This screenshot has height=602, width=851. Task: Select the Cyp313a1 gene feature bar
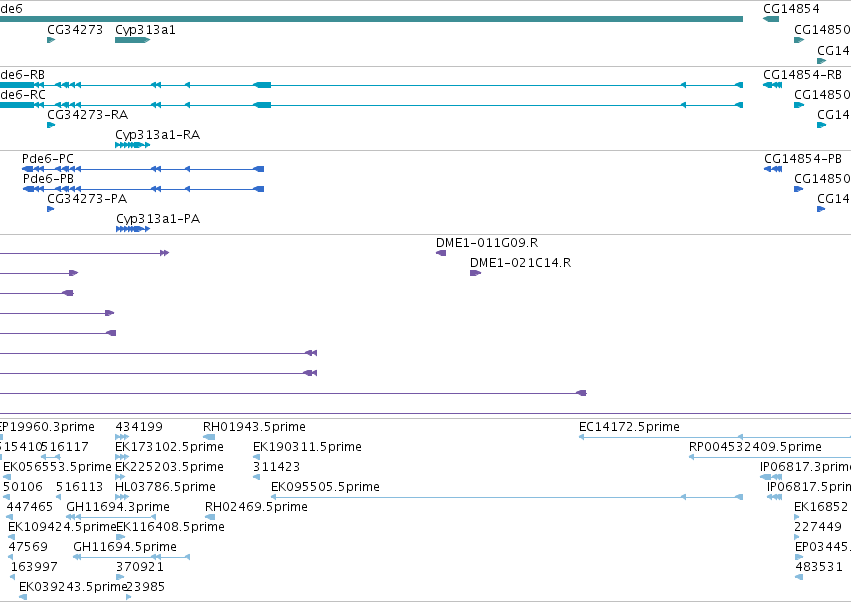(132, 40)
